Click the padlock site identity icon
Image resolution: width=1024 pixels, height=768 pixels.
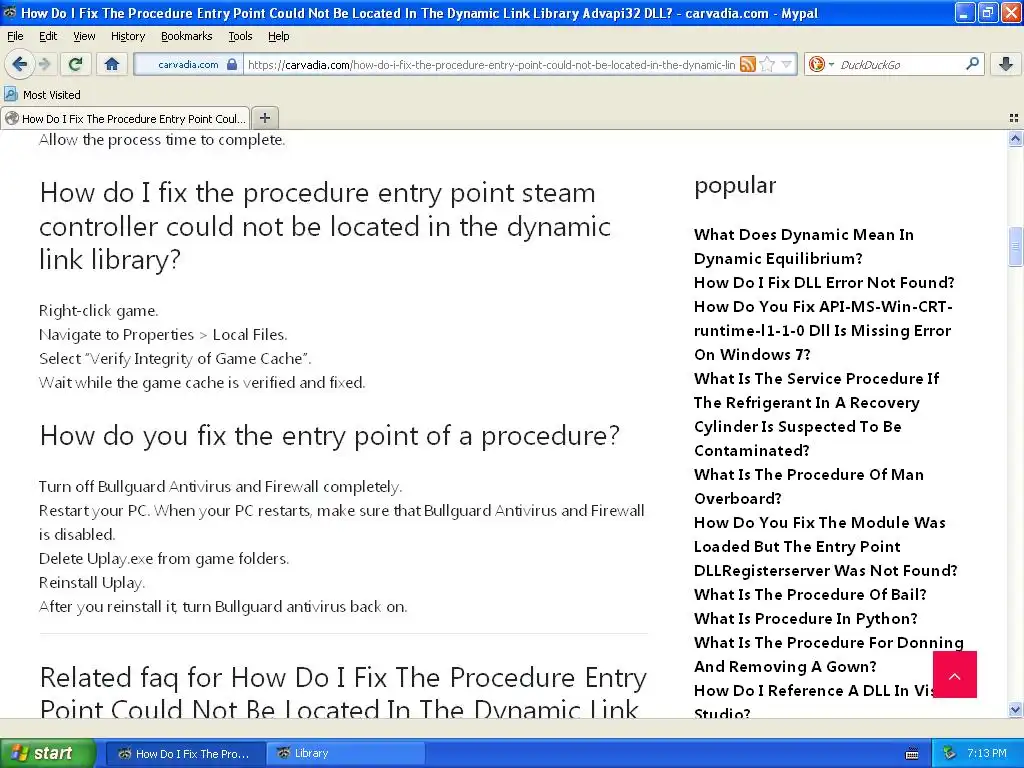point(232,64)
